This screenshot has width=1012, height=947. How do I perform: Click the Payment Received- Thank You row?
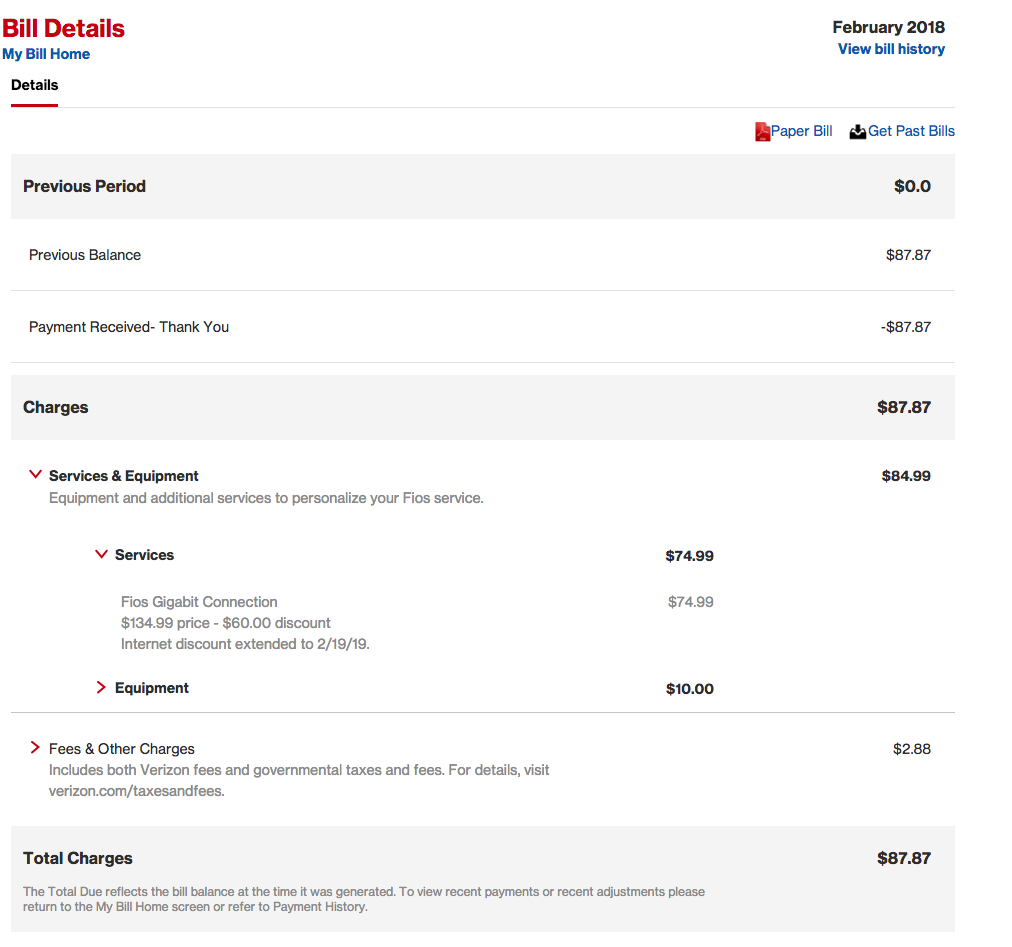point(129,327)
